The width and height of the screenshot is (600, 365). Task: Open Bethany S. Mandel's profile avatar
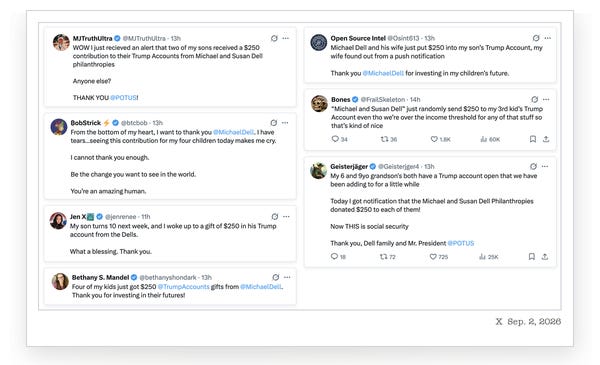[60, 282]
